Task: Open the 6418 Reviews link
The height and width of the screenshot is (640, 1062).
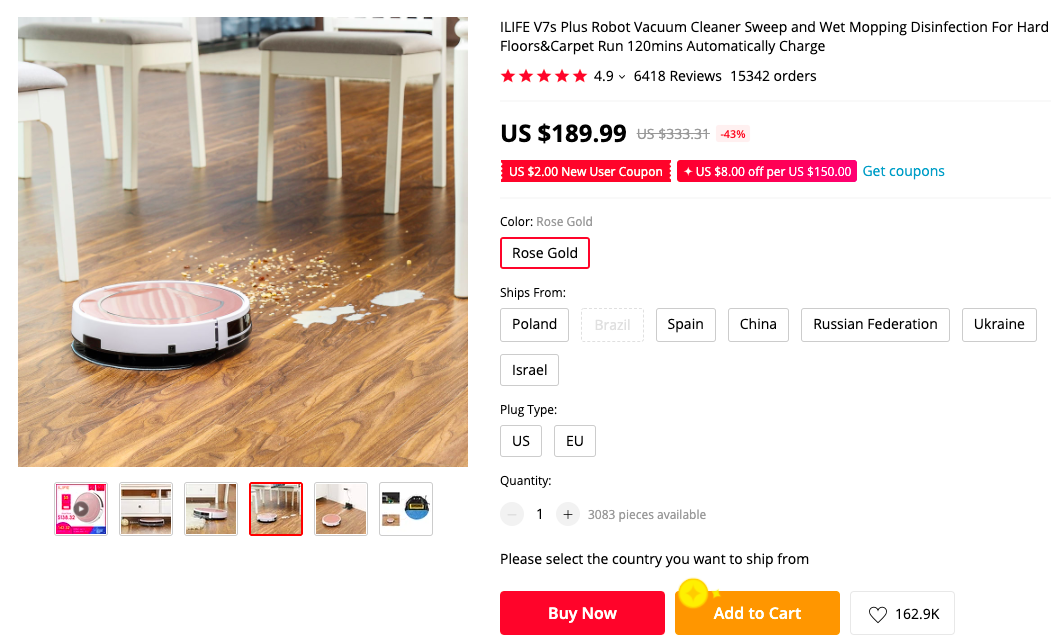Action: click(677, 76)
